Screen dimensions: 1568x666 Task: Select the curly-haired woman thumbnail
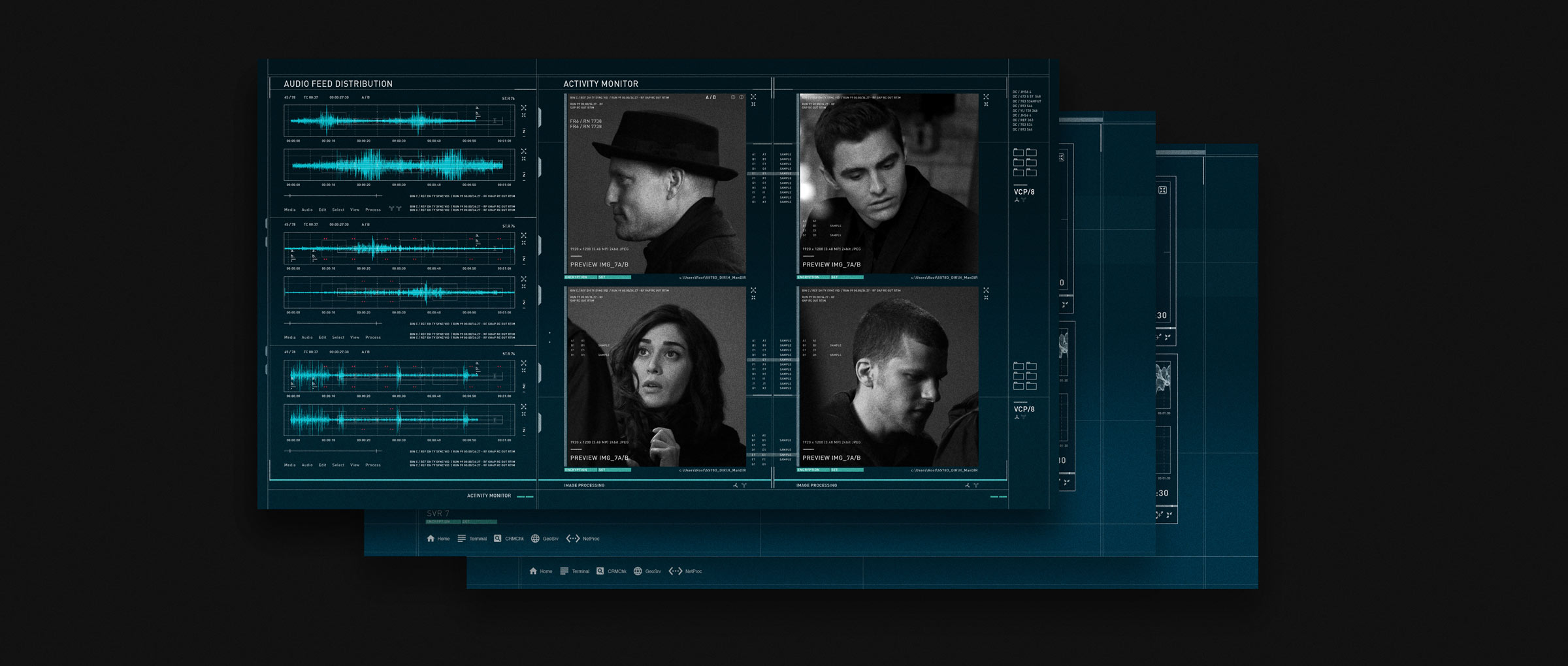[656, 377]
